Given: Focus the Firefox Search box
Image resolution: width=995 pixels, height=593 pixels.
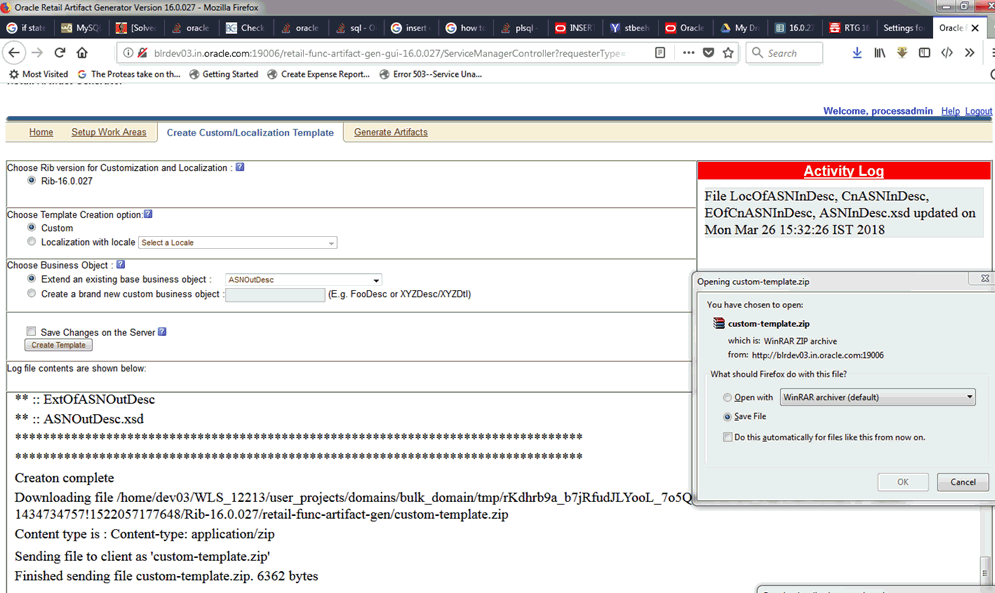Looking at the screenshot, I should 784,53.
